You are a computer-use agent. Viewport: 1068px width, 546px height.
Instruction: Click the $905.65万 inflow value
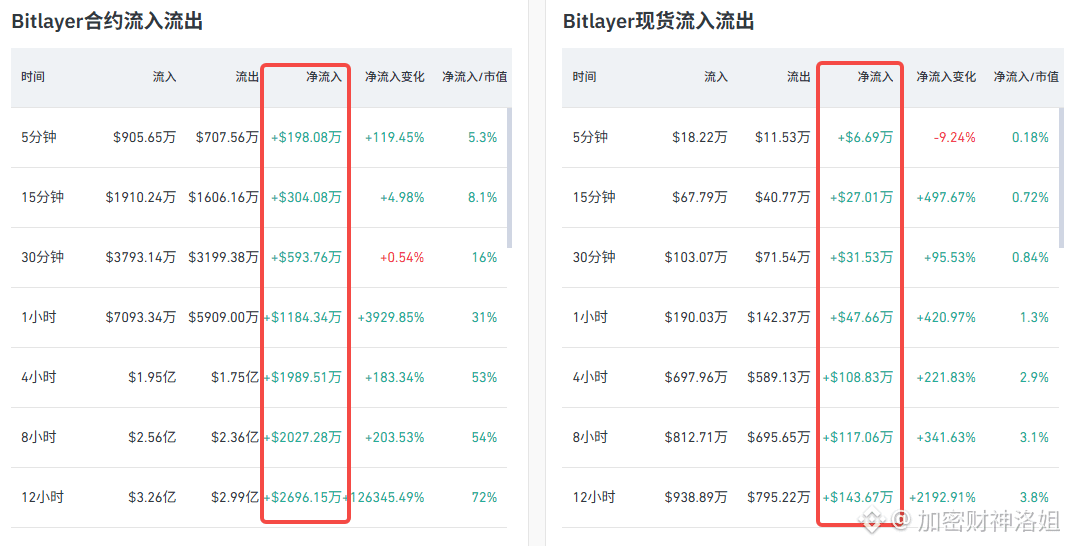(x=144, y=138)
